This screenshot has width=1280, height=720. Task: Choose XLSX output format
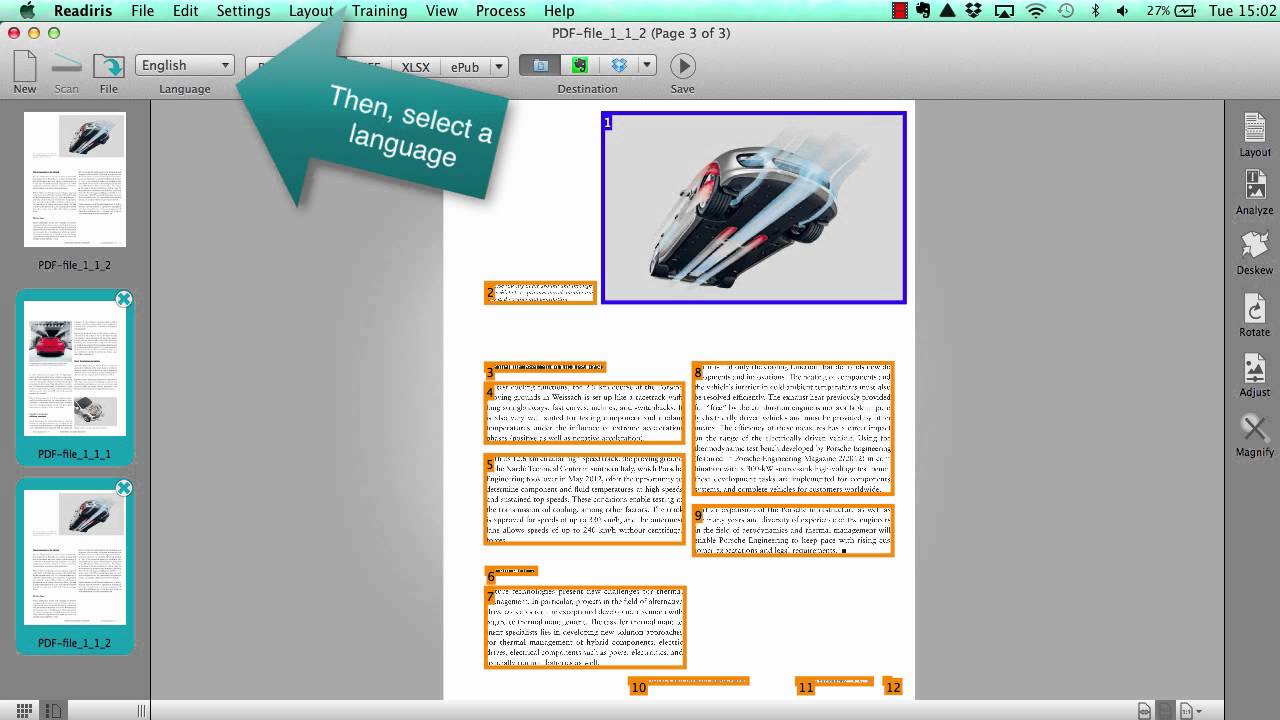point(415,67)
